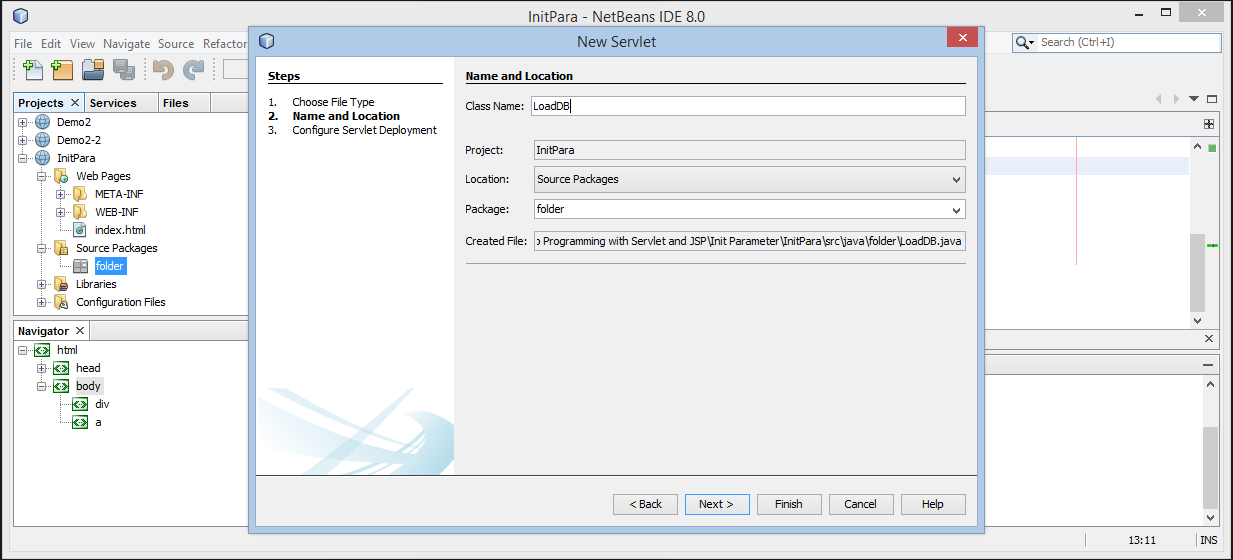Image resolution: width=1233 pixels, height=560 pixels.
Task: Open the editor documents list arrow
Action: [x=1193, y=99]
